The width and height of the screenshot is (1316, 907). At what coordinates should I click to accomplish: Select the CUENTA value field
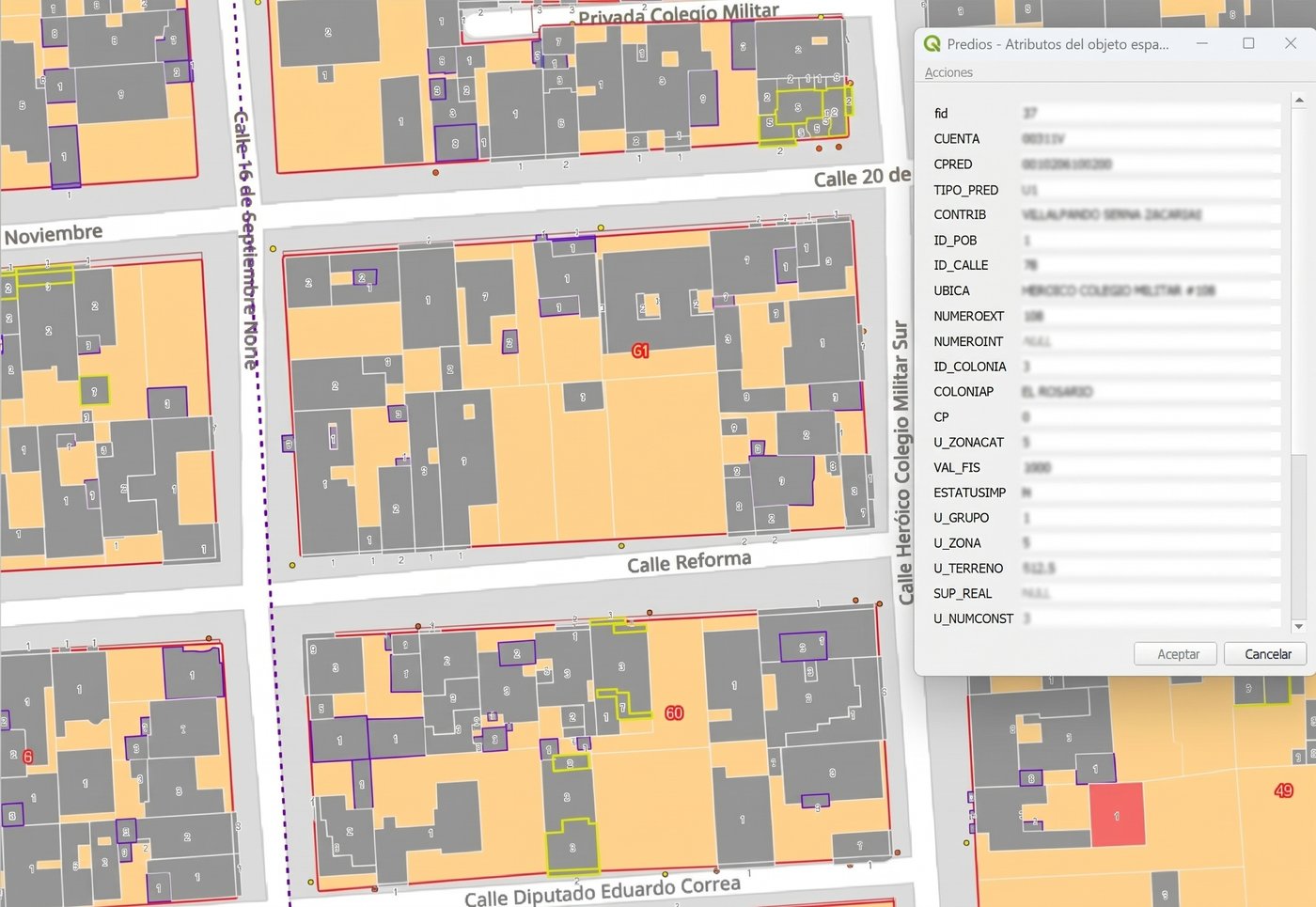pyautogui.click(x=1151, y=139)
